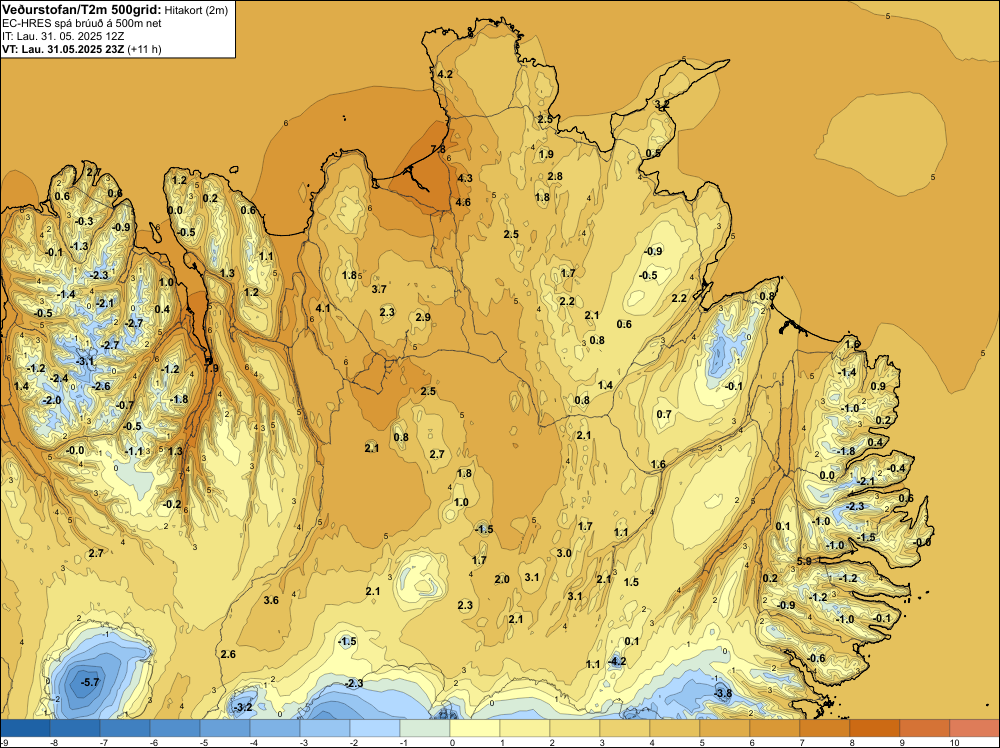This screenshot has width=1000, height=748.
Task: Click the 2.9 temperature value
Action: 423,317
